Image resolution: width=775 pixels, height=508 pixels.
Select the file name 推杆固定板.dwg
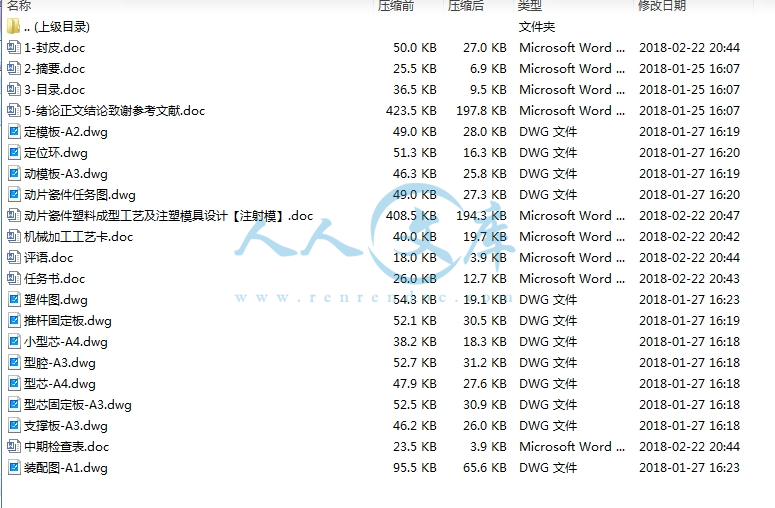tap(68, 321)
